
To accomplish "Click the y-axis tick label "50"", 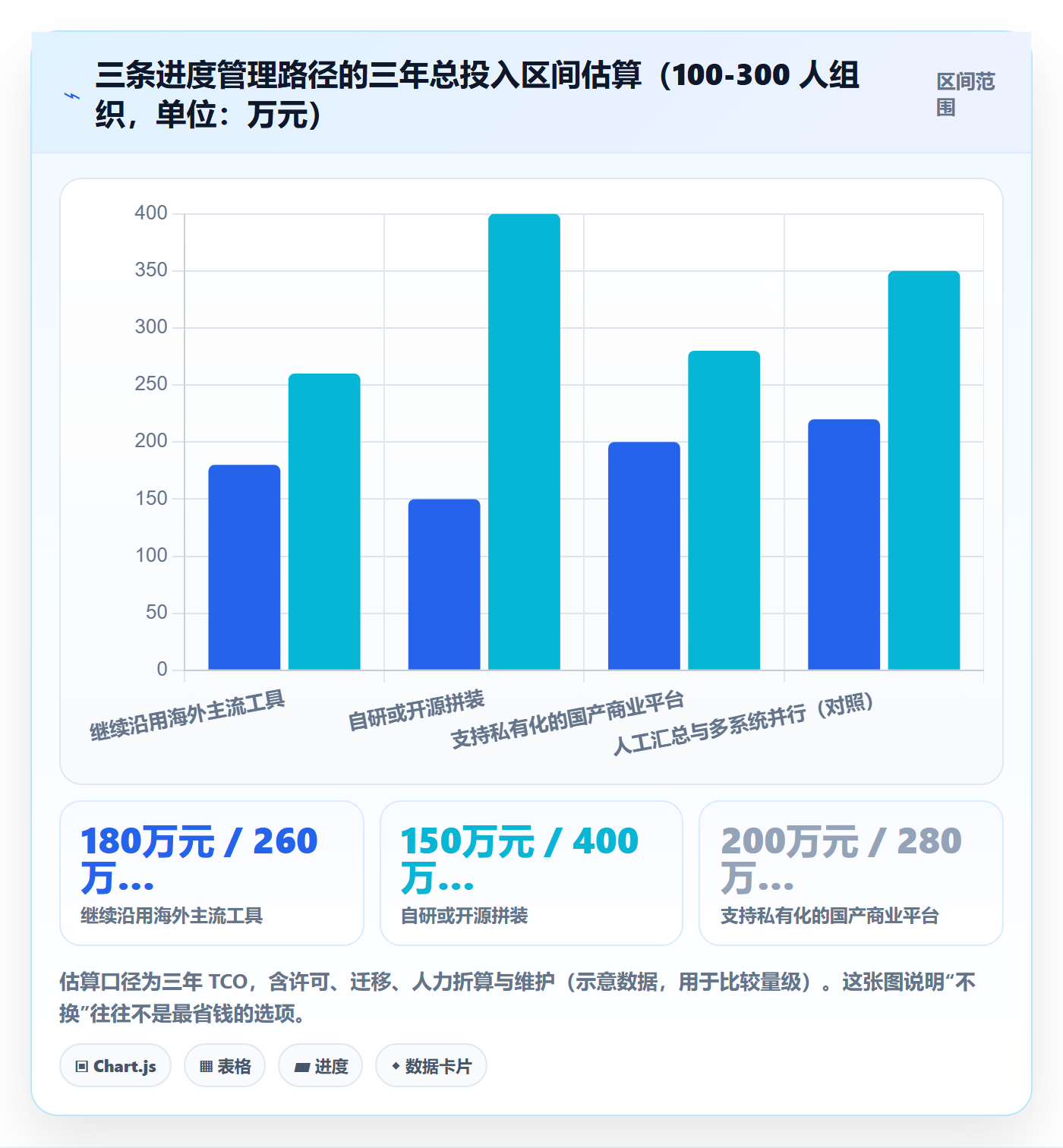I will (x=156, y=613).
